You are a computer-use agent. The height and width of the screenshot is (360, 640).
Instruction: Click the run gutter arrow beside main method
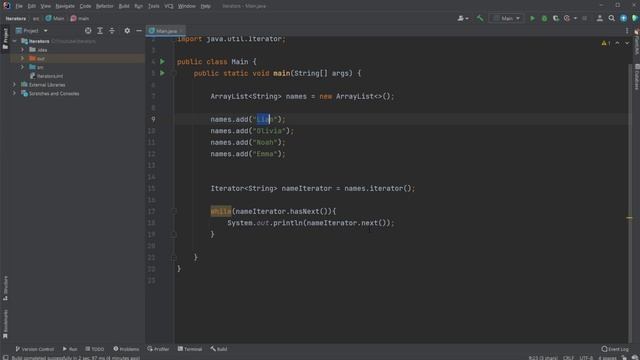(x=162, y=73)
